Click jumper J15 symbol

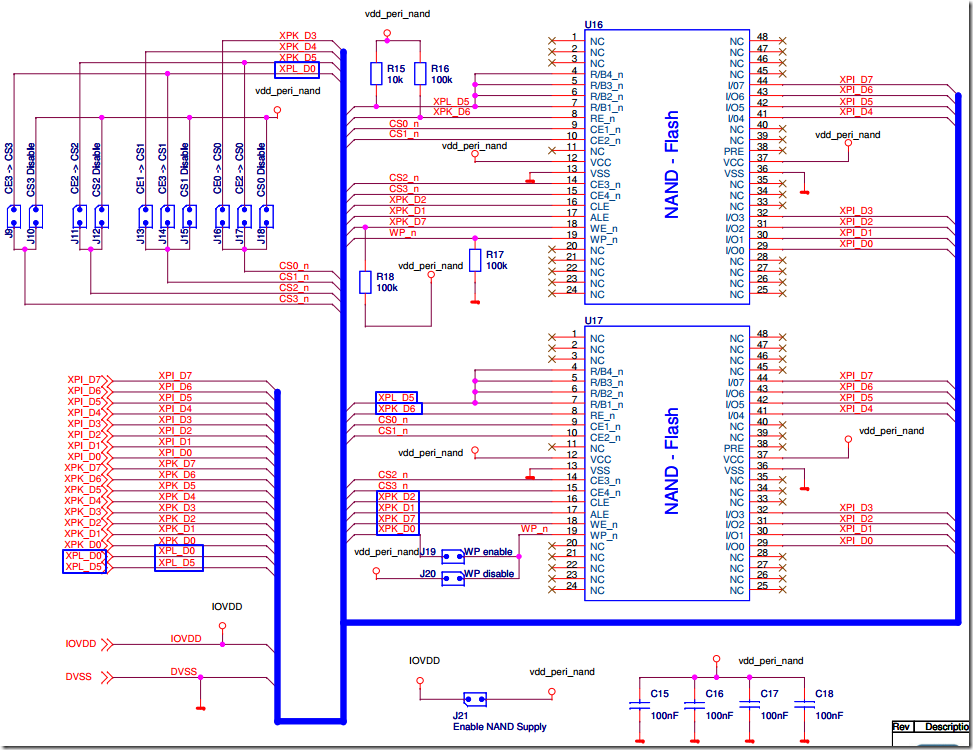click(190, 217)
